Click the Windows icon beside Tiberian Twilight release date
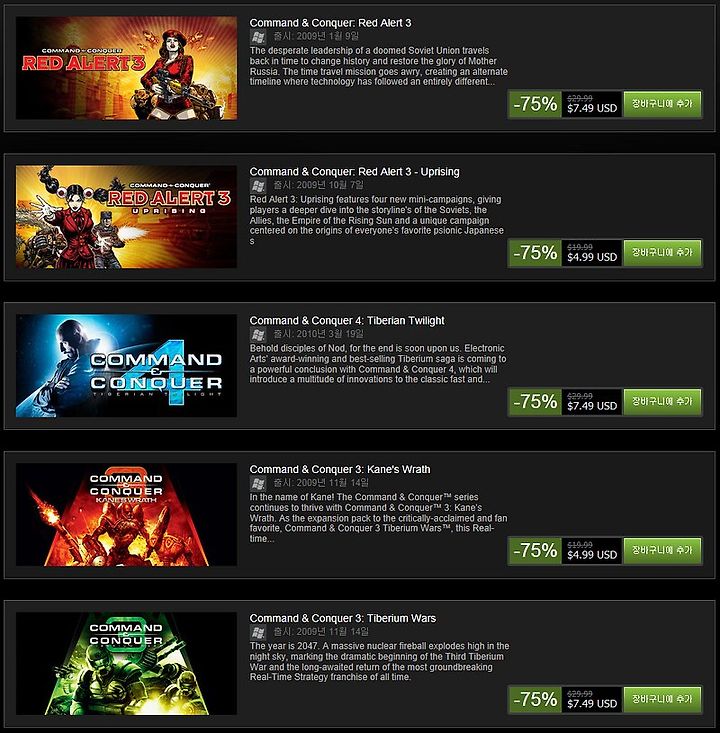Screen dimensions: 720x733 (x=258, y=334)
